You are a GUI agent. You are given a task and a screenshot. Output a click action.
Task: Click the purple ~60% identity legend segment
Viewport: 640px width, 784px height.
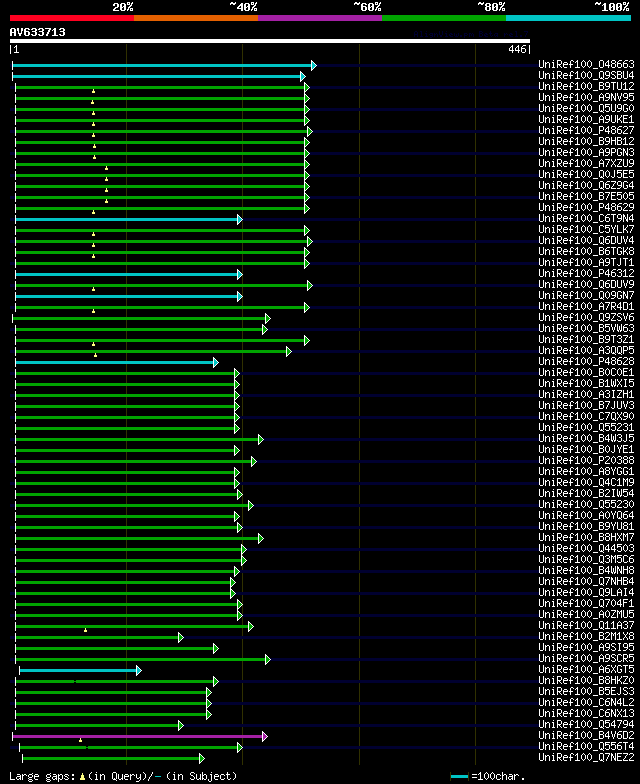click(320, 18)
